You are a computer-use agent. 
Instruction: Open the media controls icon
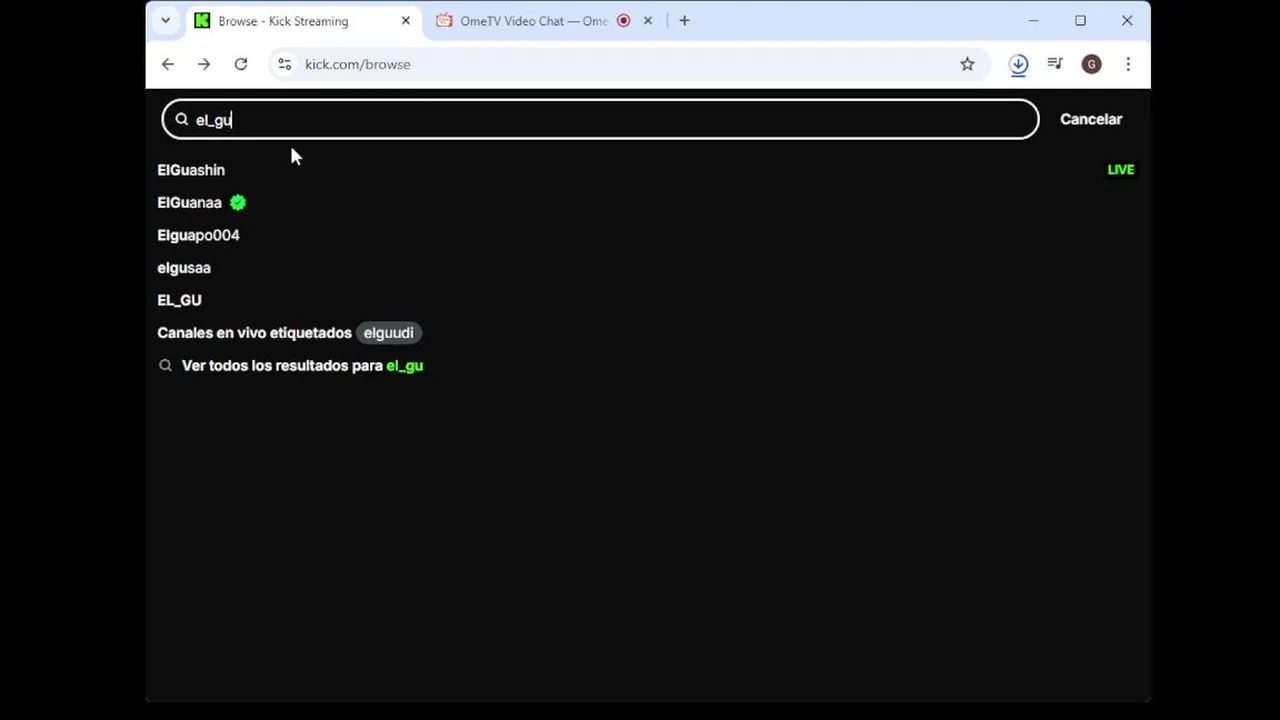1055,64
